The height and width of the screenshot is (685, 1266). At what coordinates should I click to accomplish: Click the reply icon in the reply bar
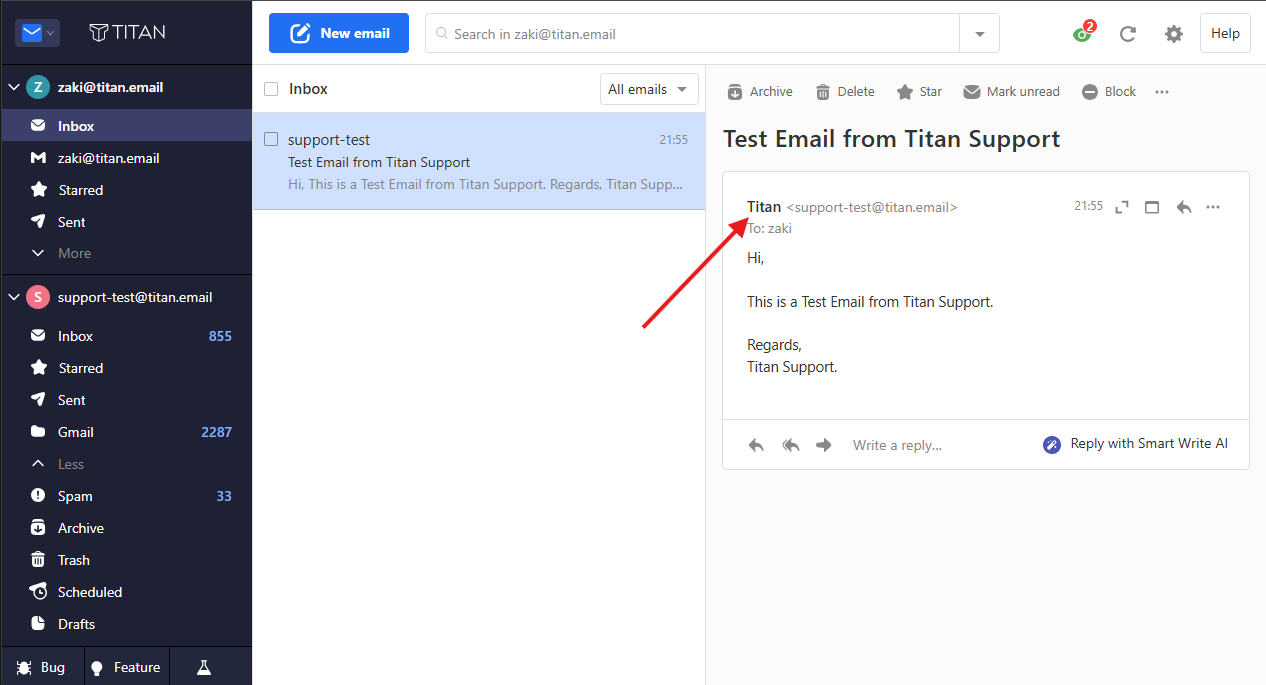[x=756, y=445]
